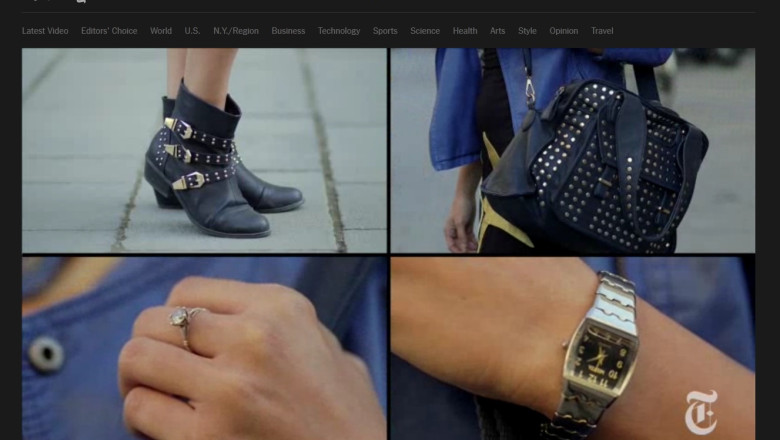Open the Travel video category

pos(602,31)
